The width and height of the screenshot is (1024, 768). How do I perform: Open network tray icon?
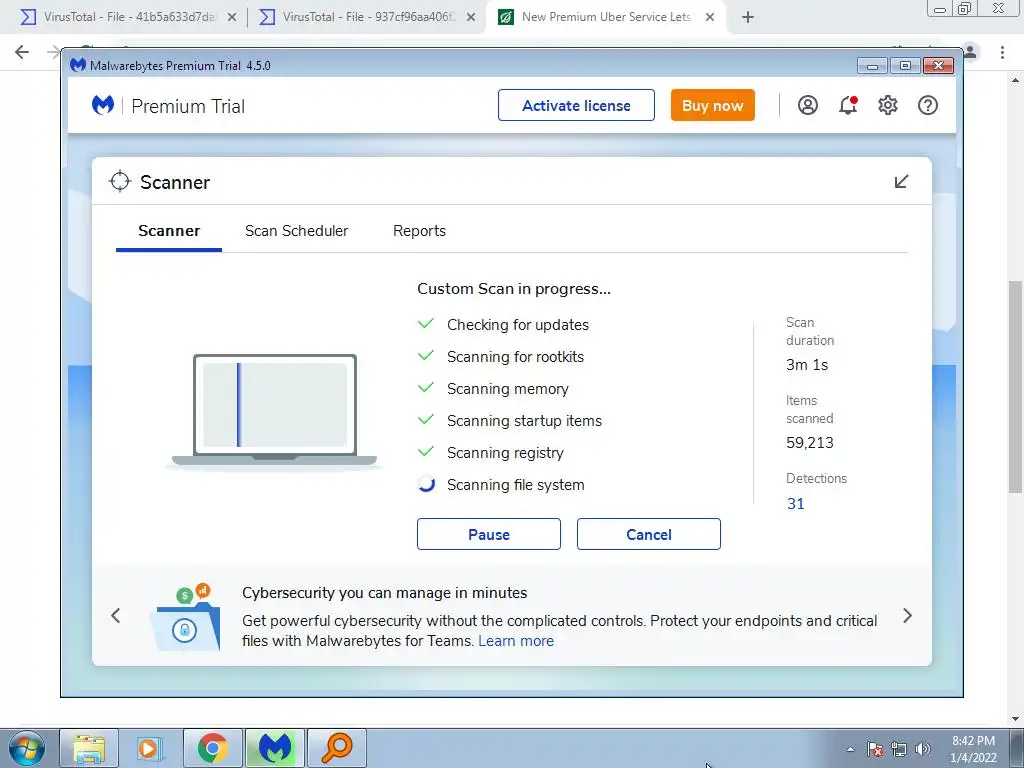point(899,749)
